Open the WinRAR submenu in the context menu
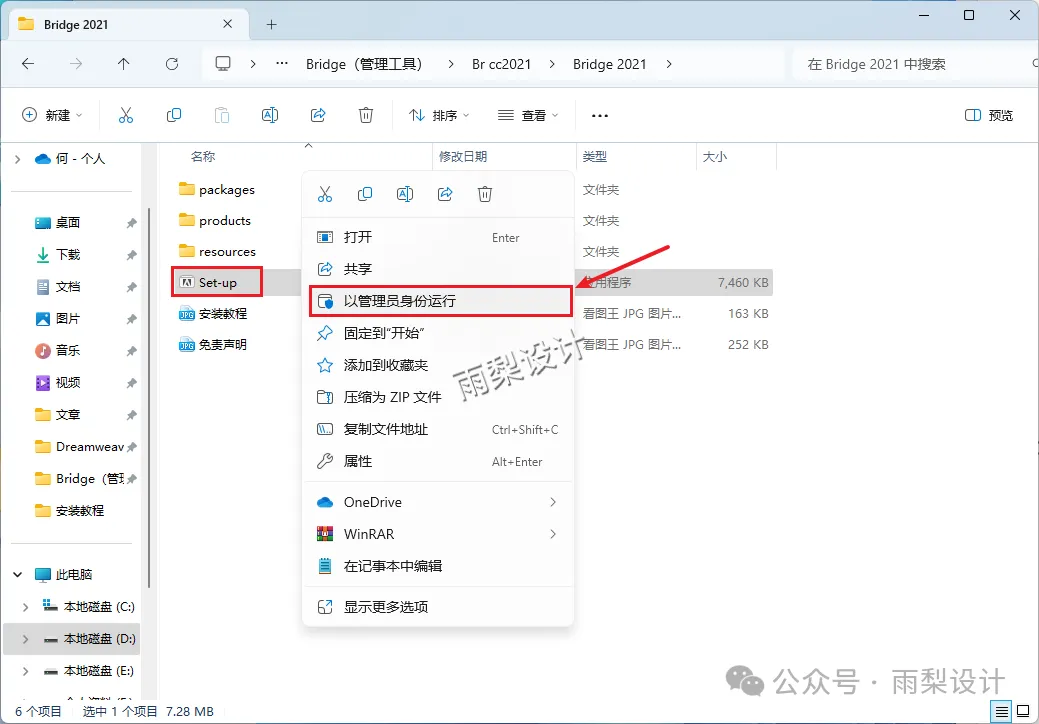 437,534
